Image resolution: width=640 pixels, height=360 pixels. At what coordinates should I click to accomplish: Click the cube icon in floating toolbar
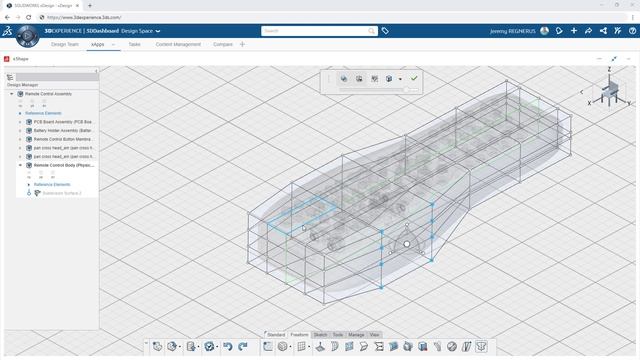coord(389,79)
